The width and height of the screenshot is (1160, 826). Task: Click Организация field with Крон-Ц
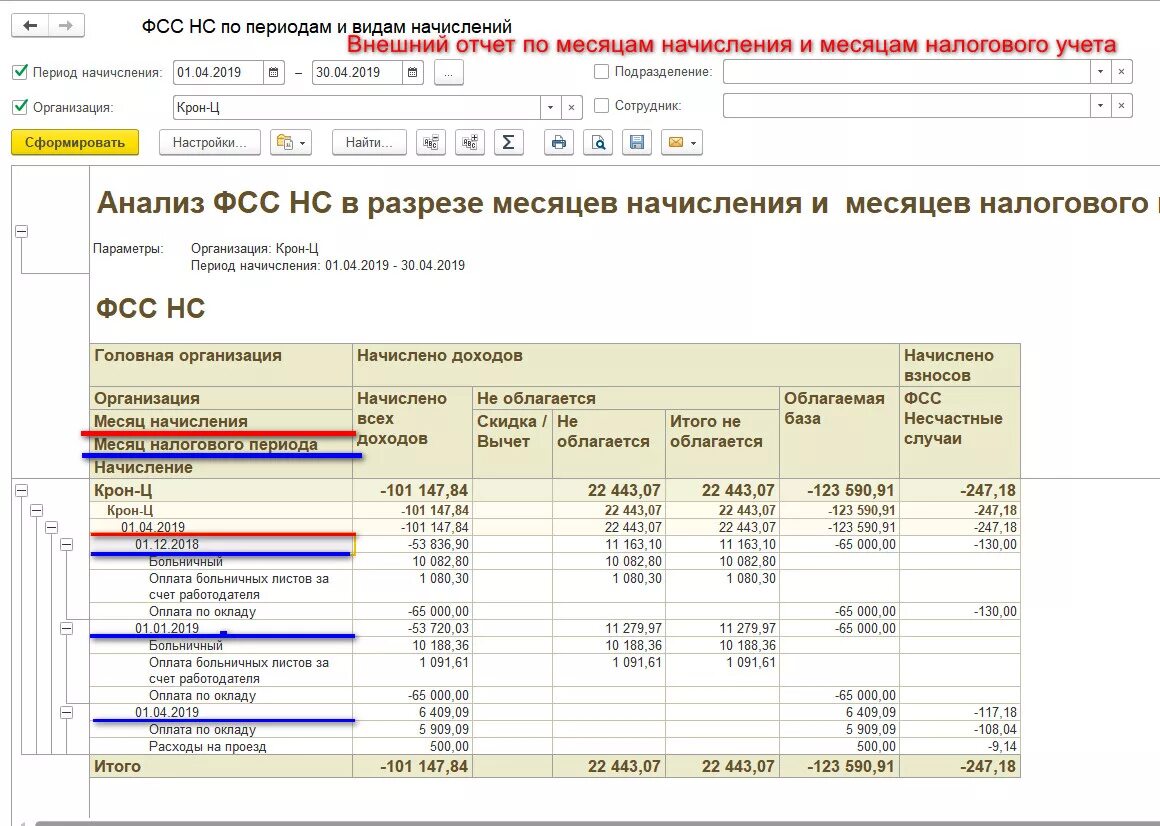click(357, 107)
